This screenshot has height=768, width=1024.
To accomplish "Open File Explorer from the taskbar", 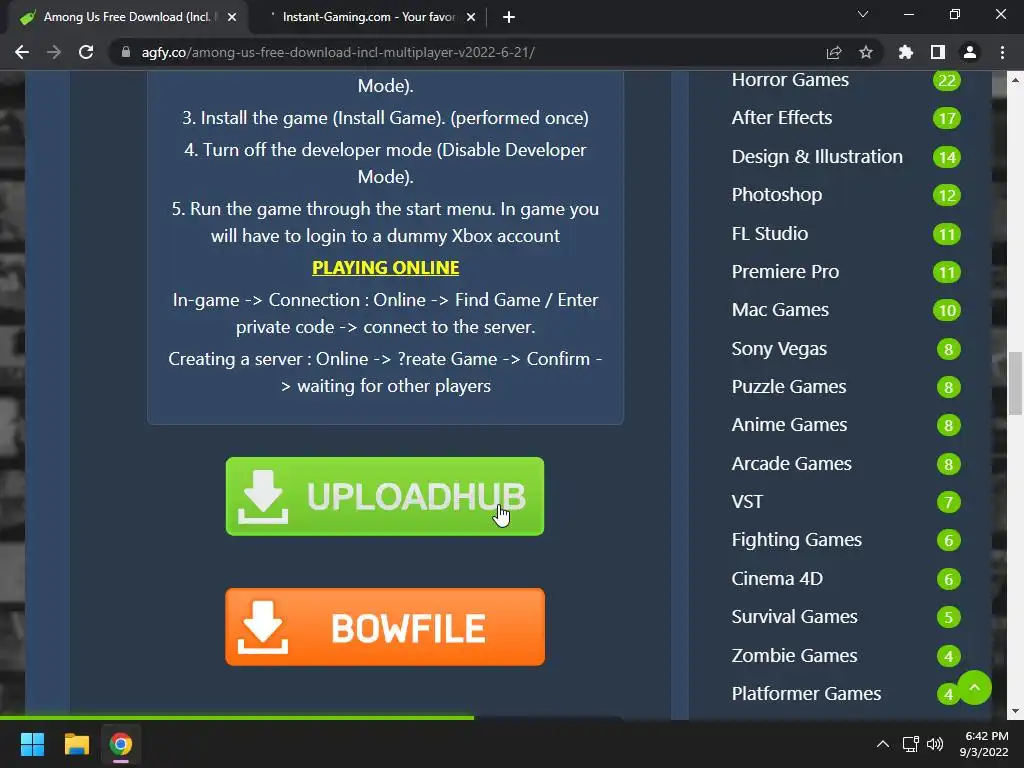I will click(76, 744).
